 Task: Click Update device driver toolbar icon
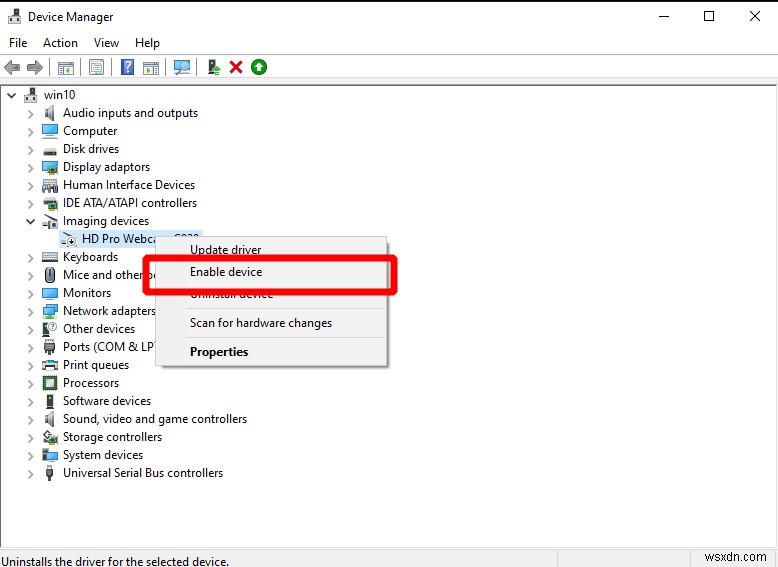tap(214, 67)
